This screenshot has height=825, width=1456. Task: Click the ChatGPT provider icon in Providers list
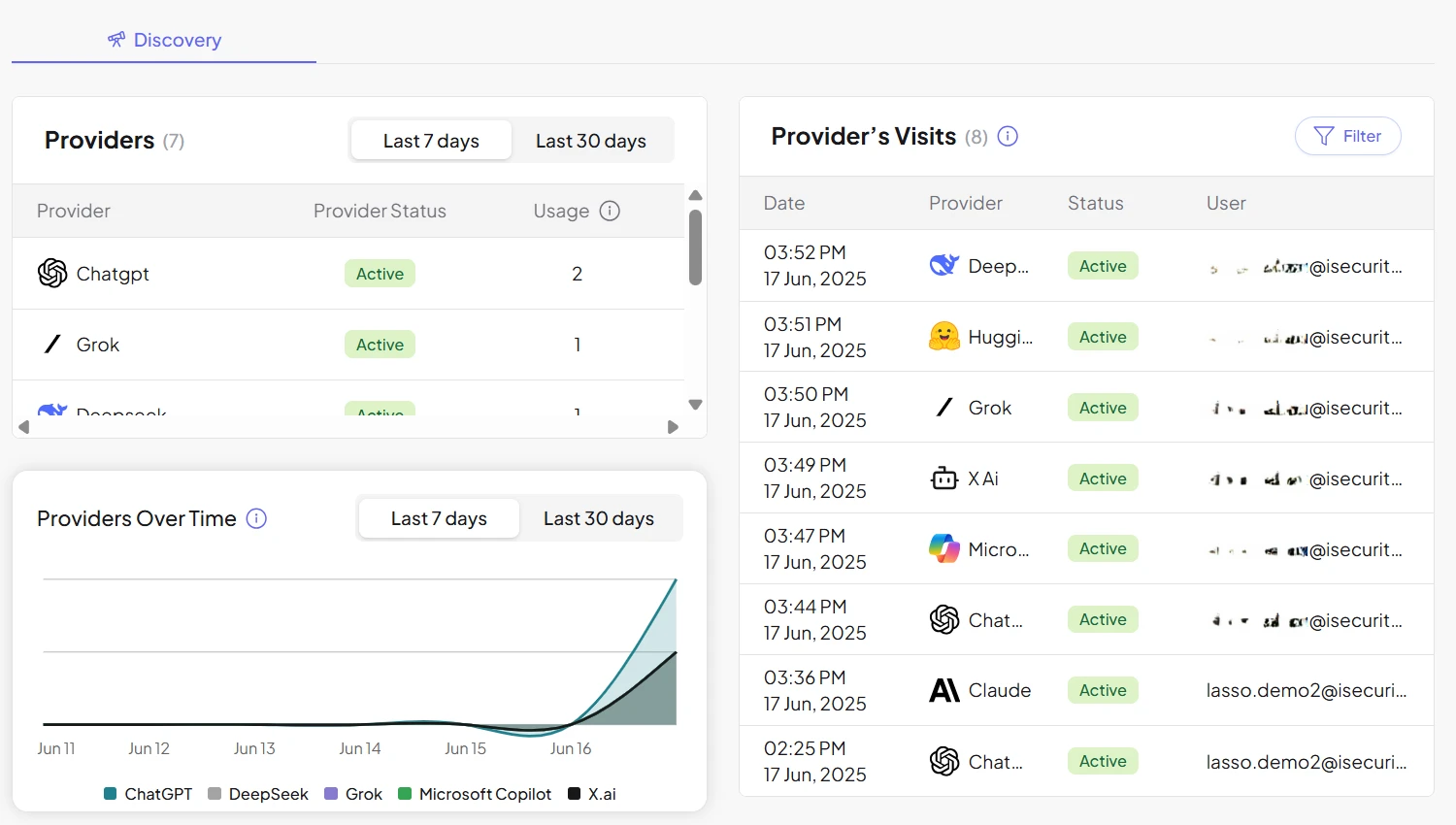pyautogui.click(x=51, y=273)
